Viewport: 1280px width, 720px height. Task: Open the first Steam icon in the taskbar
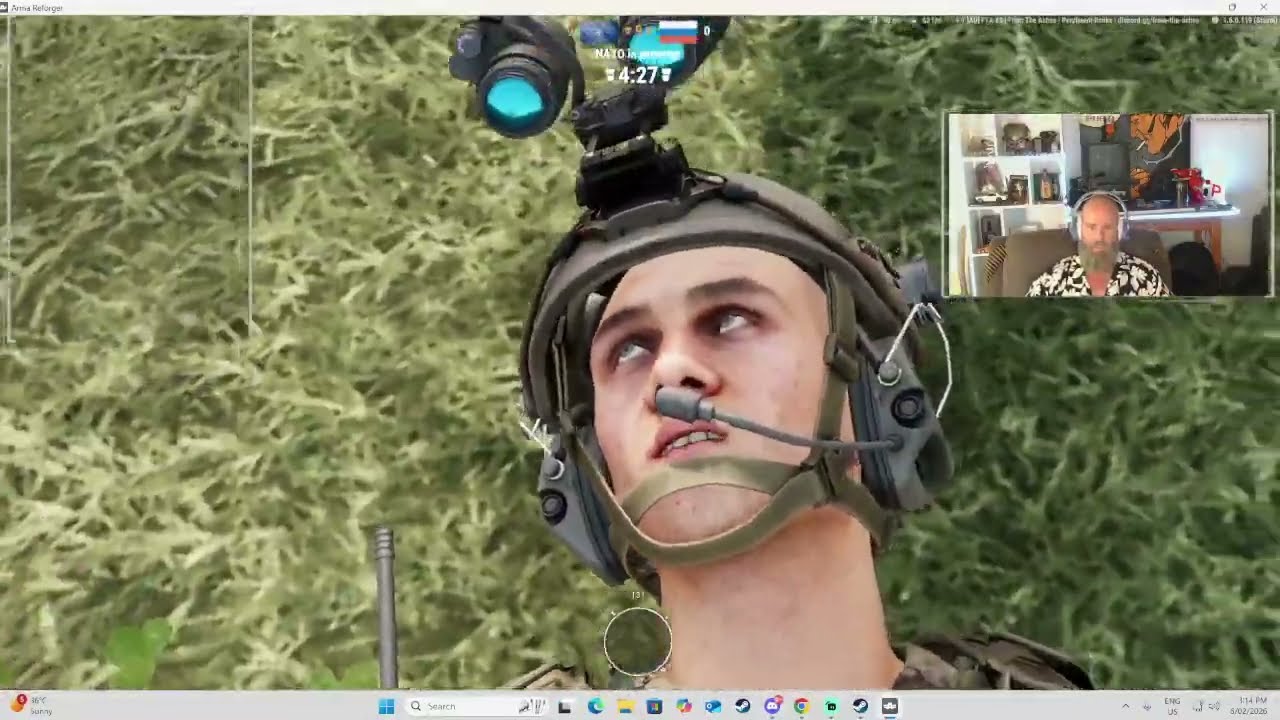[x=743, y=706]
